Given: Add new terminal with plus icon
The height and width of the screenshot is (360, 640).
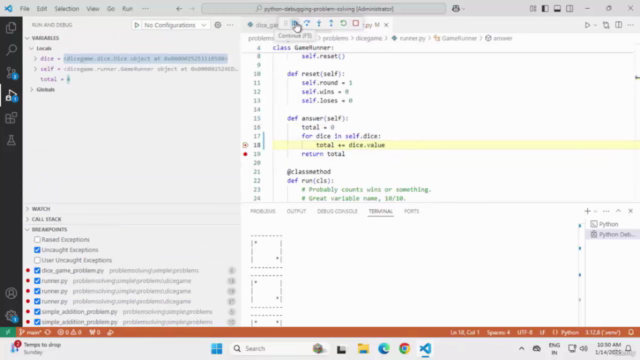Looking at the screenshot, I should click(x=587, y=211).
